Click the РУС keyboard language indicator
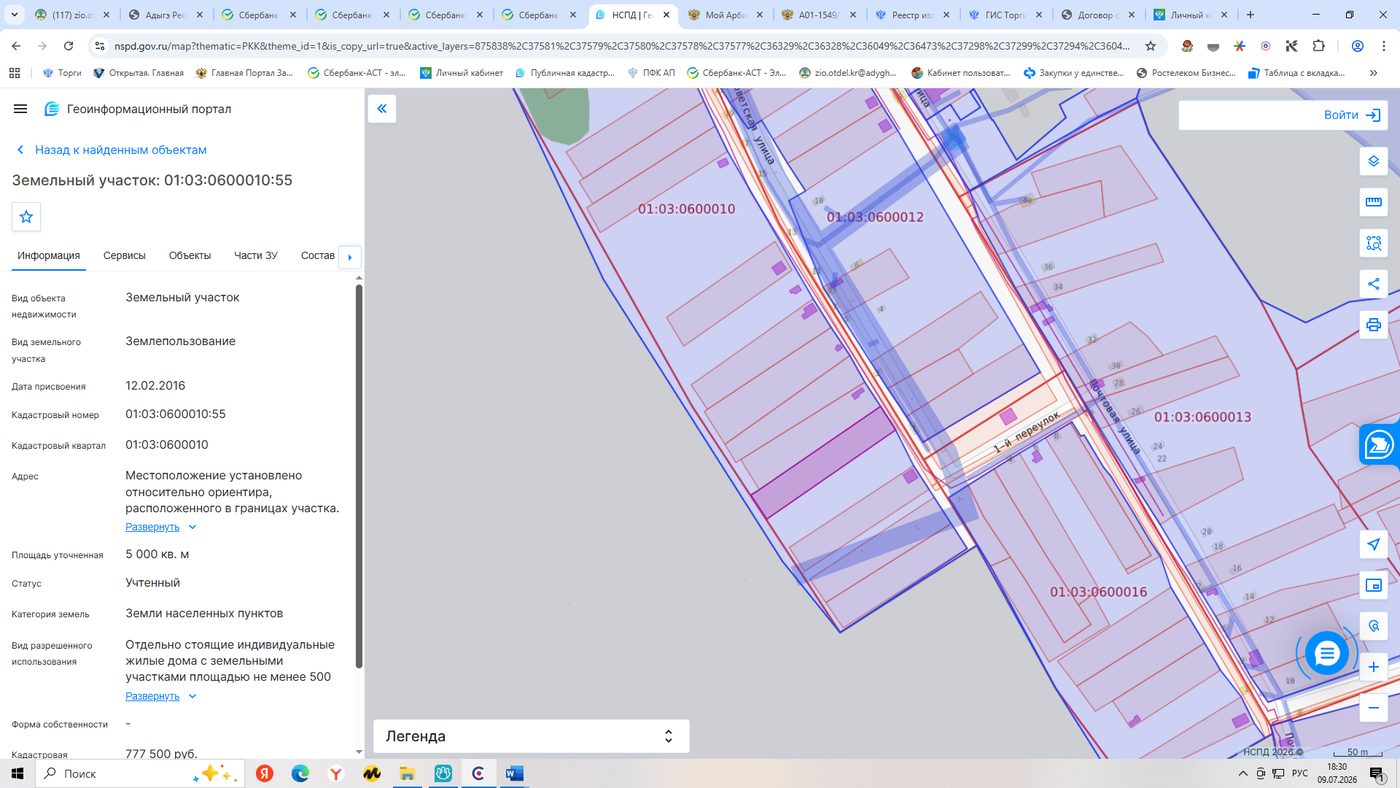The height and width of the screenshot is (788, 1400). pyautogui.click(x=1300, y=773)
